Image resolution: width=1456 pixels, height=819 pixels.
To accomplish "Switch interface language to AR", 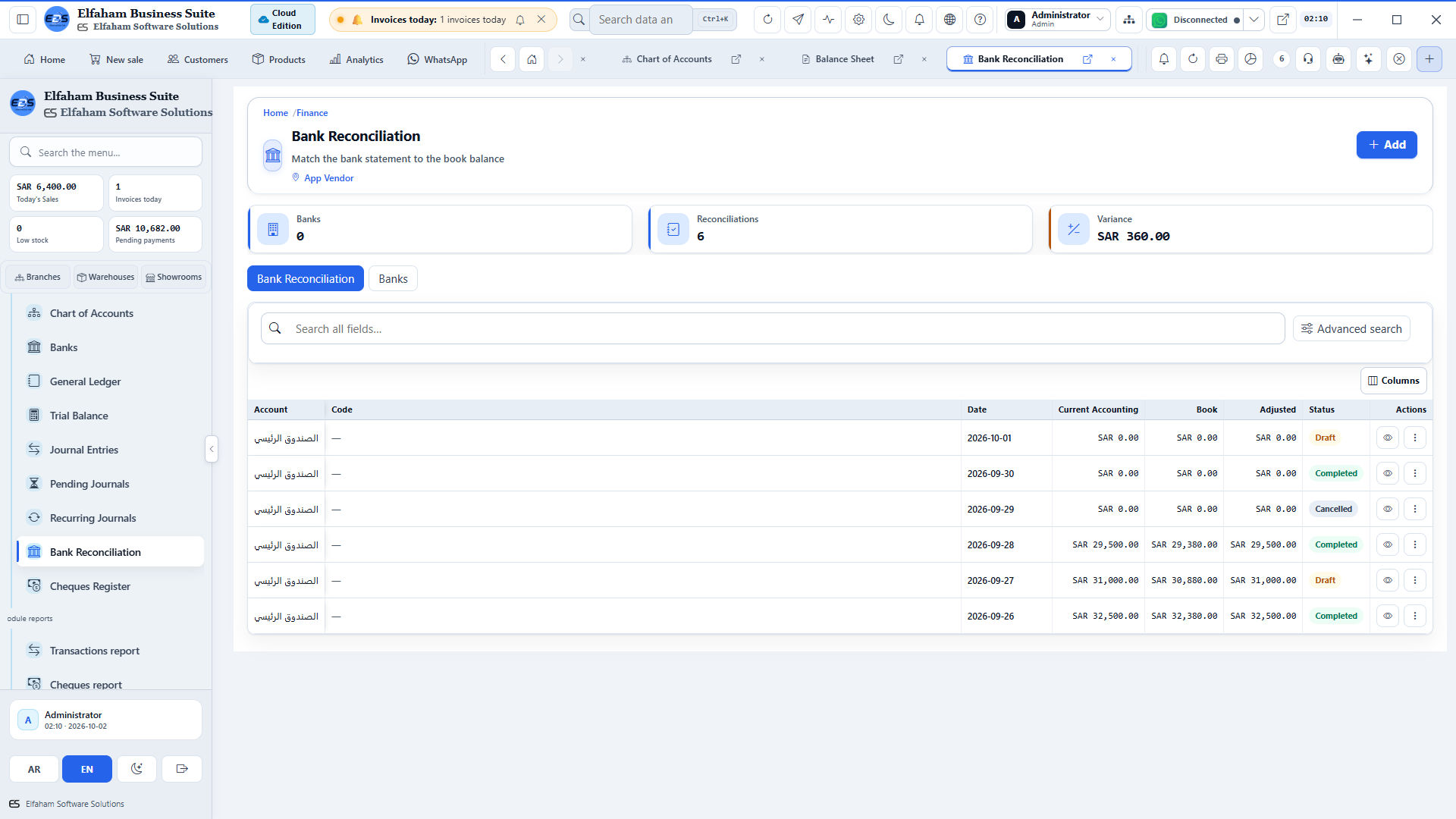I will click(34, 769).
